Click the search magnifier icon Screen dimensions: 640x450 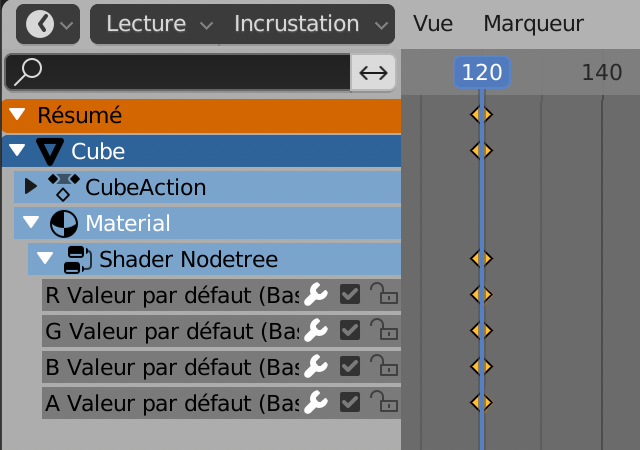[30, 72]
